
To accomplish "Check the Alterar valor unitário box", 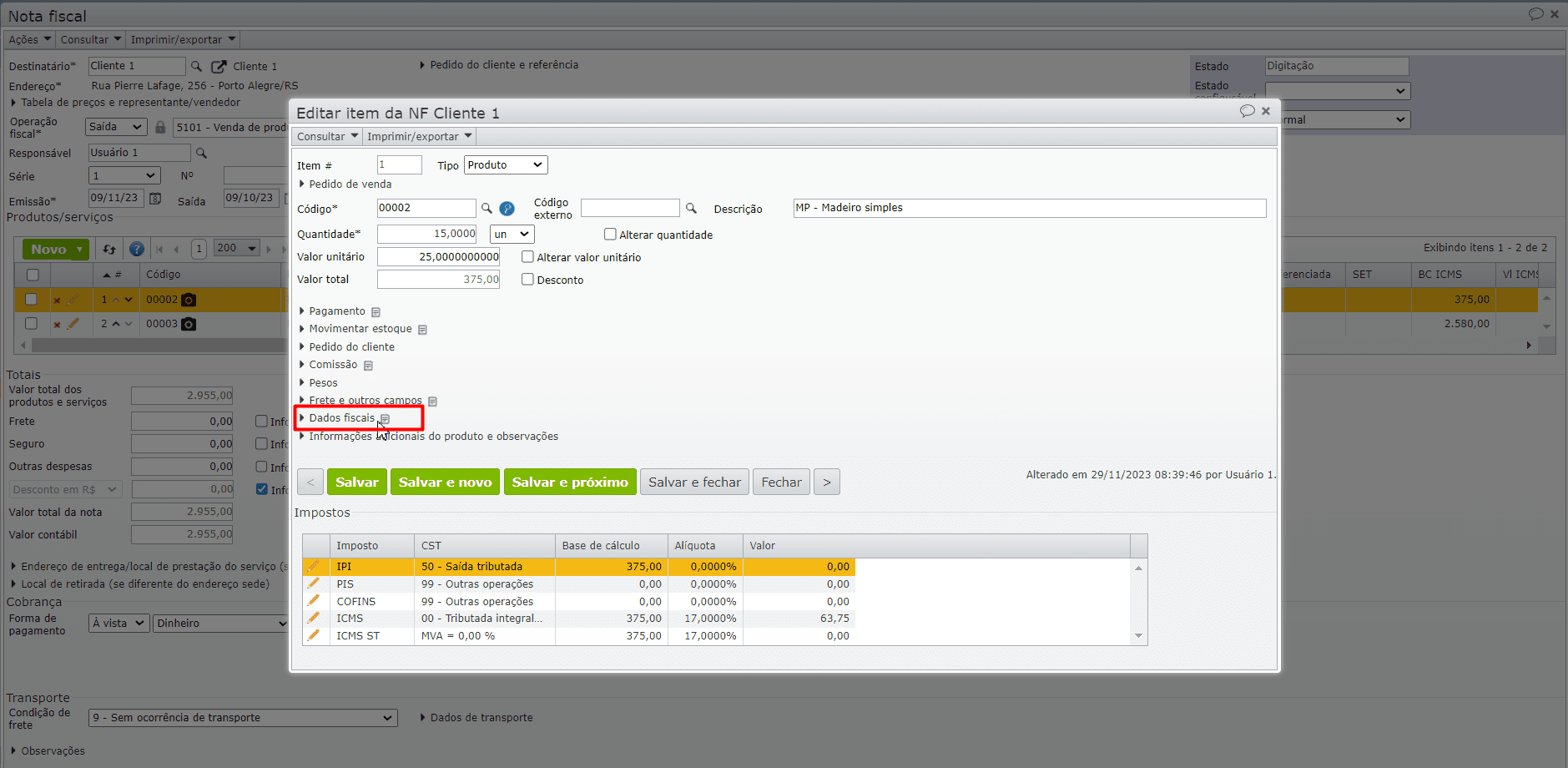I will pos(527,257).
